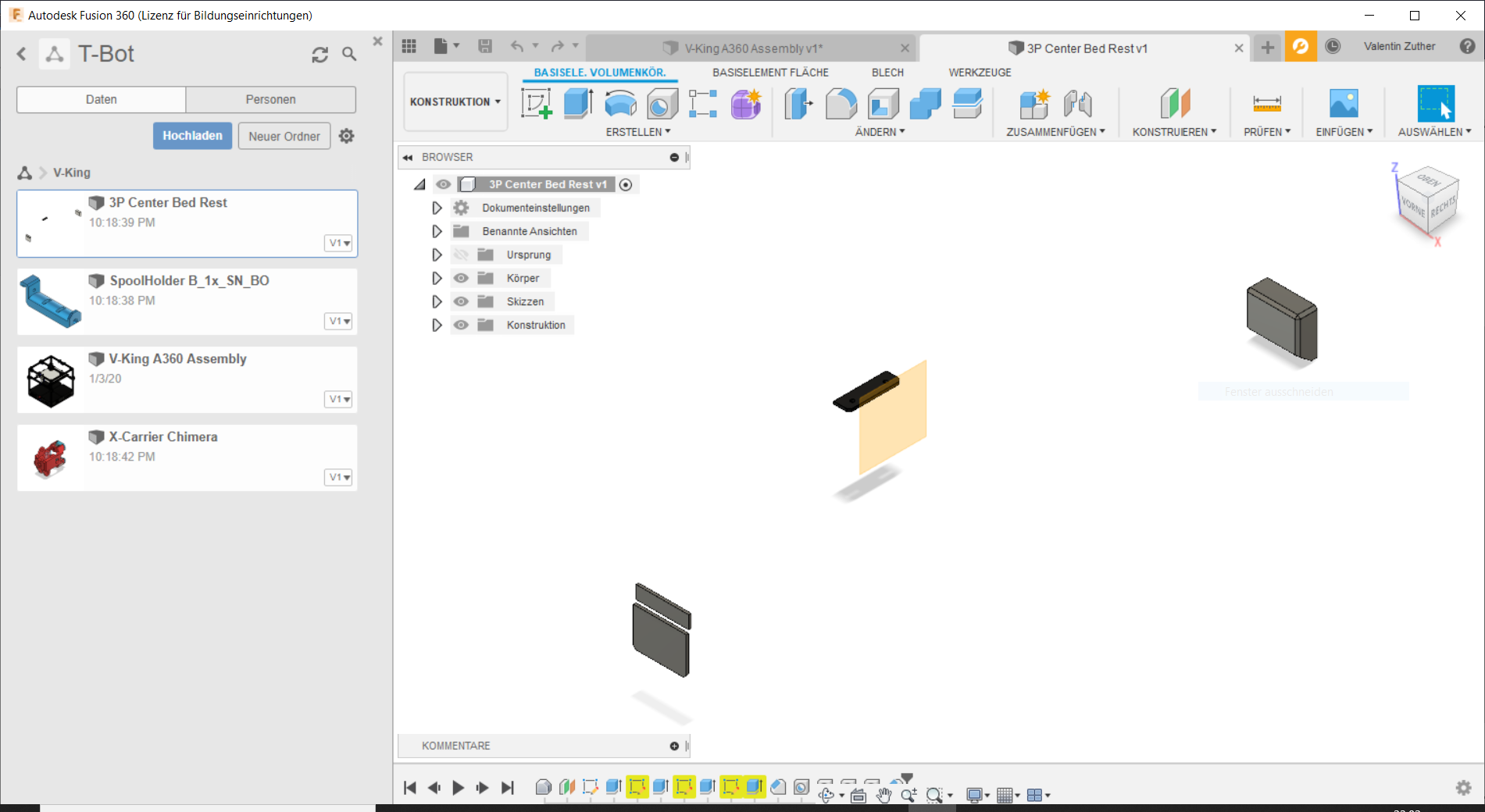Open Valentin Zuther account menu
Screen dimensions: 1485x812
1399,46
